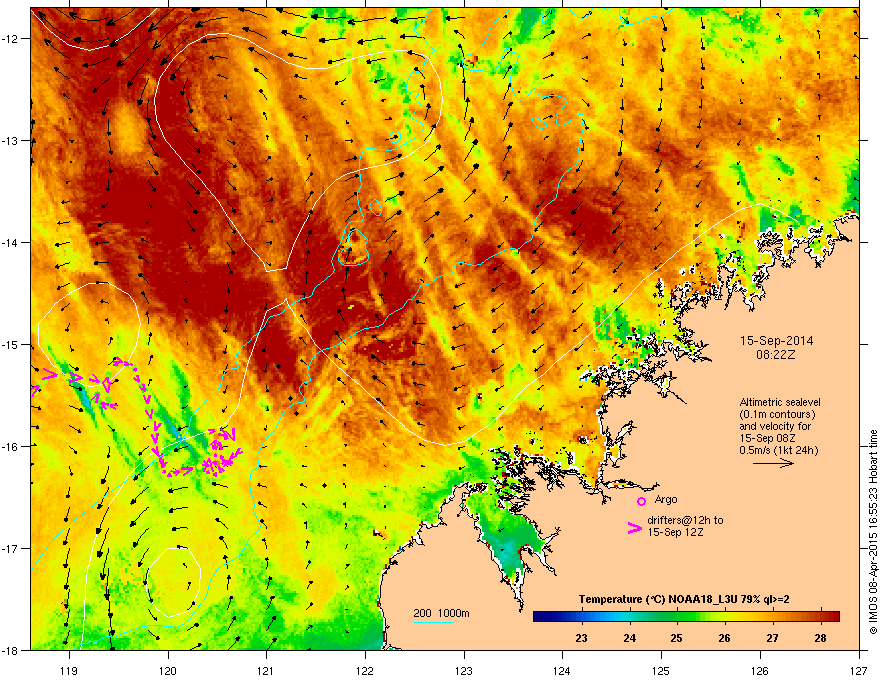Click the cyan isobath legend line
The width and height of the screenshot is (880, 680).
(x=433, y=622)
